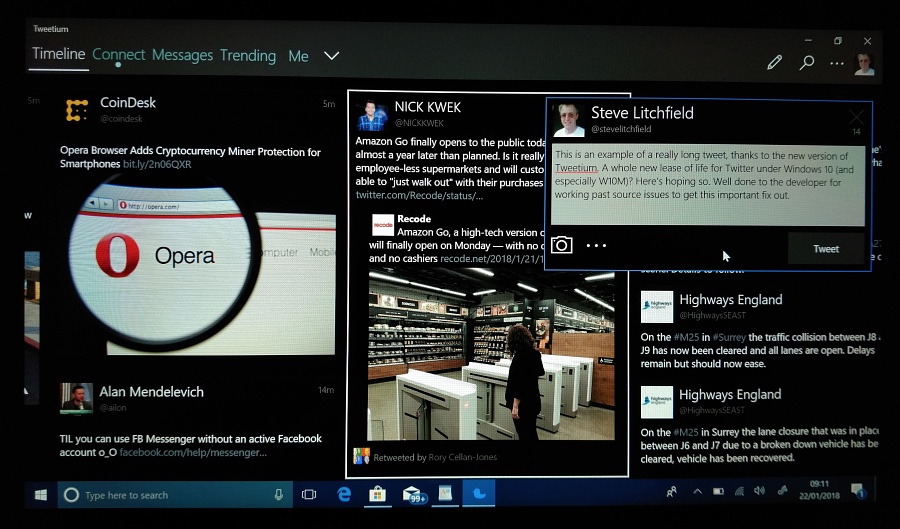Open the notes app icon beside Mail on taskbar
Screen dimensions: 900x529
pyautogui.click(x=445, y=494)
